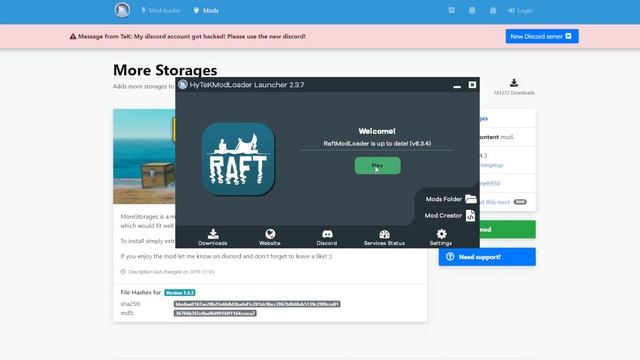The height and width of the screenshot is (360, 640).
Task: Click the green Play button in launcher
Action: pos(377,166)
